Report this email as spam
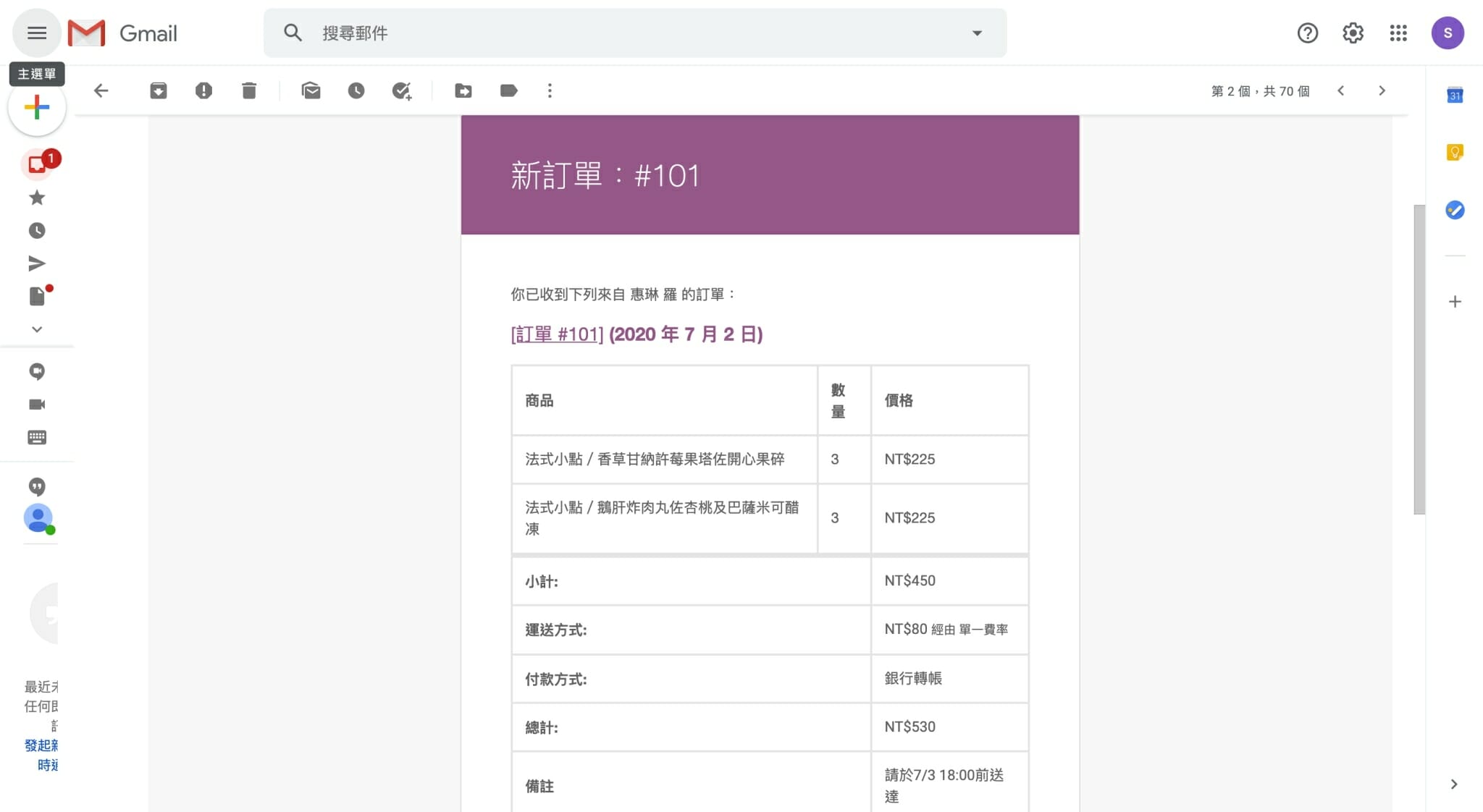This screenshot has height=812, width=1483. coord(203,90)
